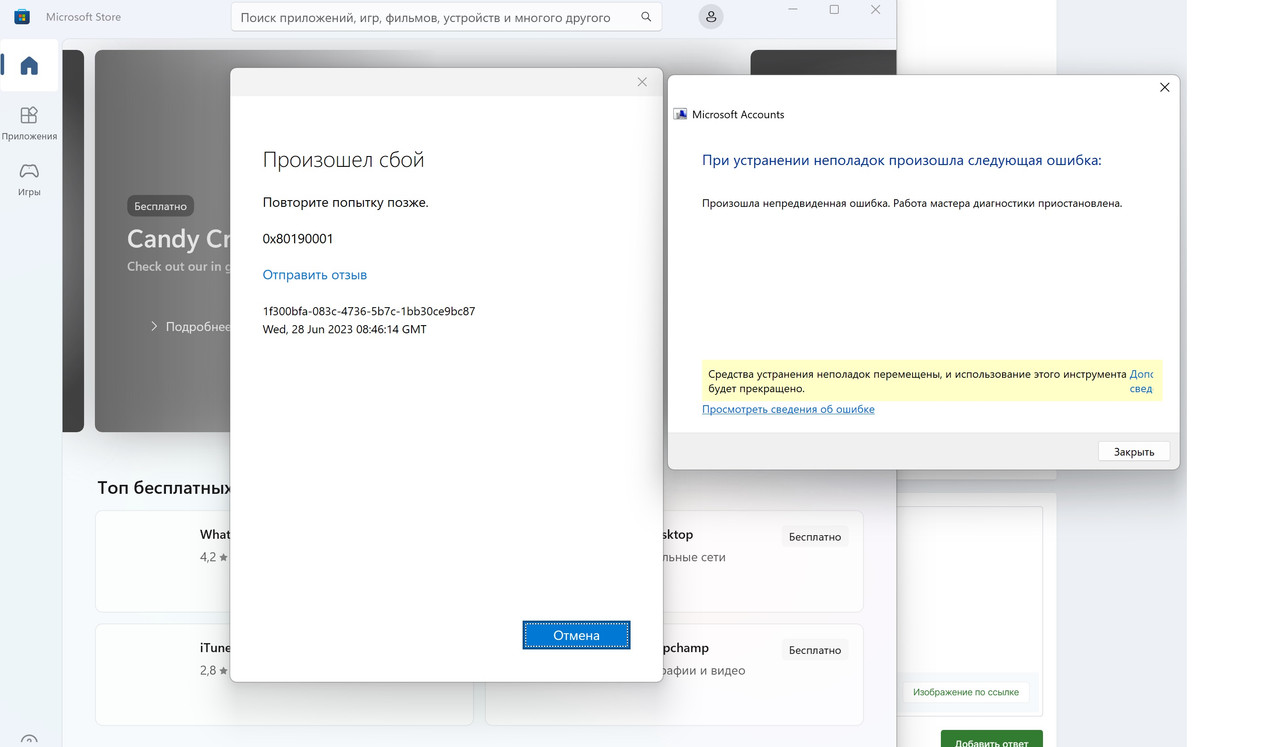Minimize the Microsoft Store window
This screenshot has height=747, width=1280.
pos(793,10)
